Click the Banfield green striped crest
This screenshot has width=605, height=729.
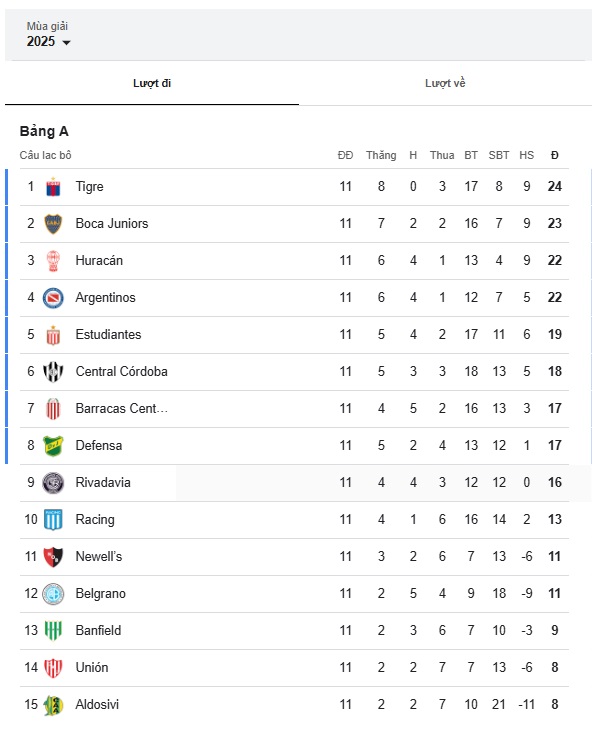click(53, 631)
